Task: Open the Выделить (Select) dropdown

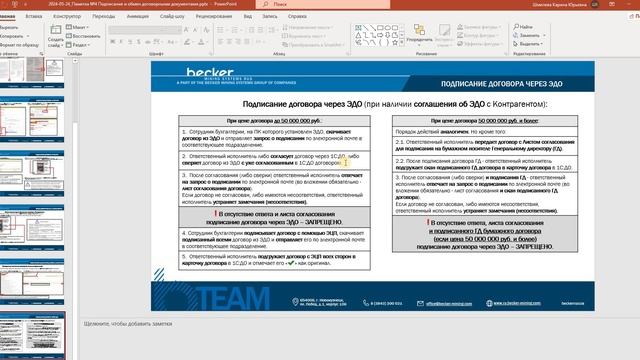Action: [528, 44]
